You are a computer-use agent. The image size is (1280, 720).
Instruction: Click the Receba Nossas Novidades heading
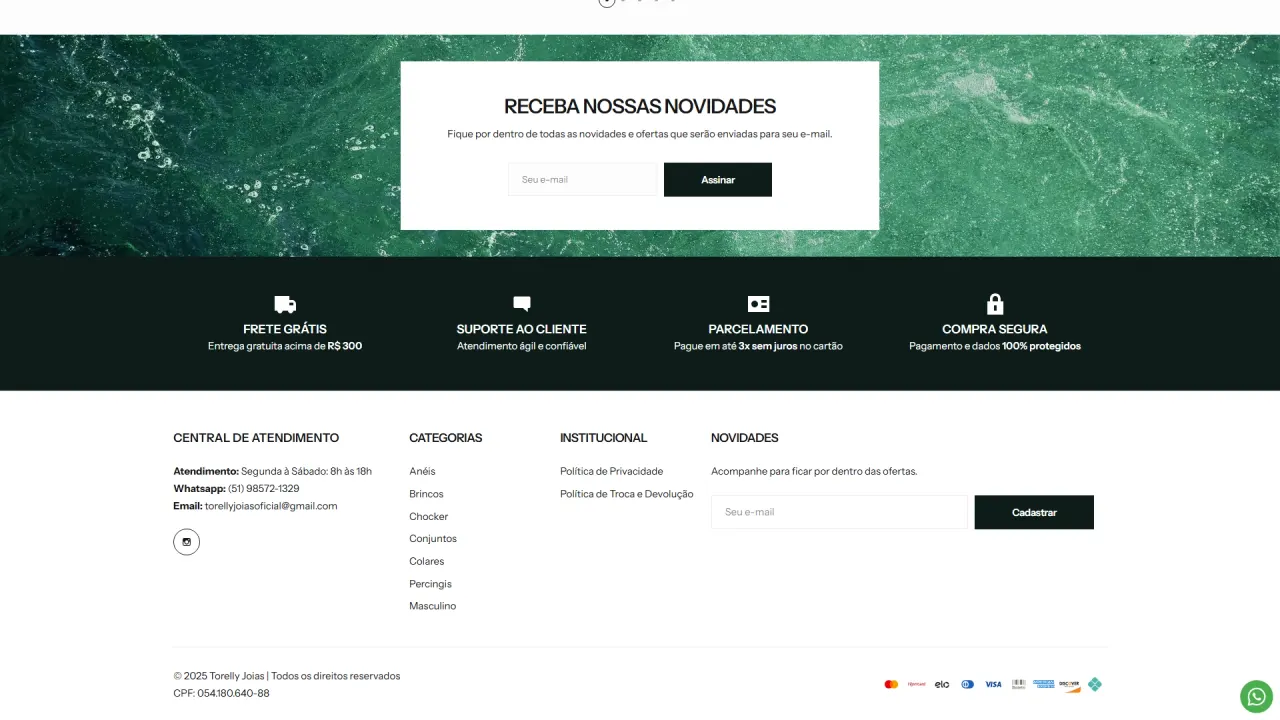[640, 106]
